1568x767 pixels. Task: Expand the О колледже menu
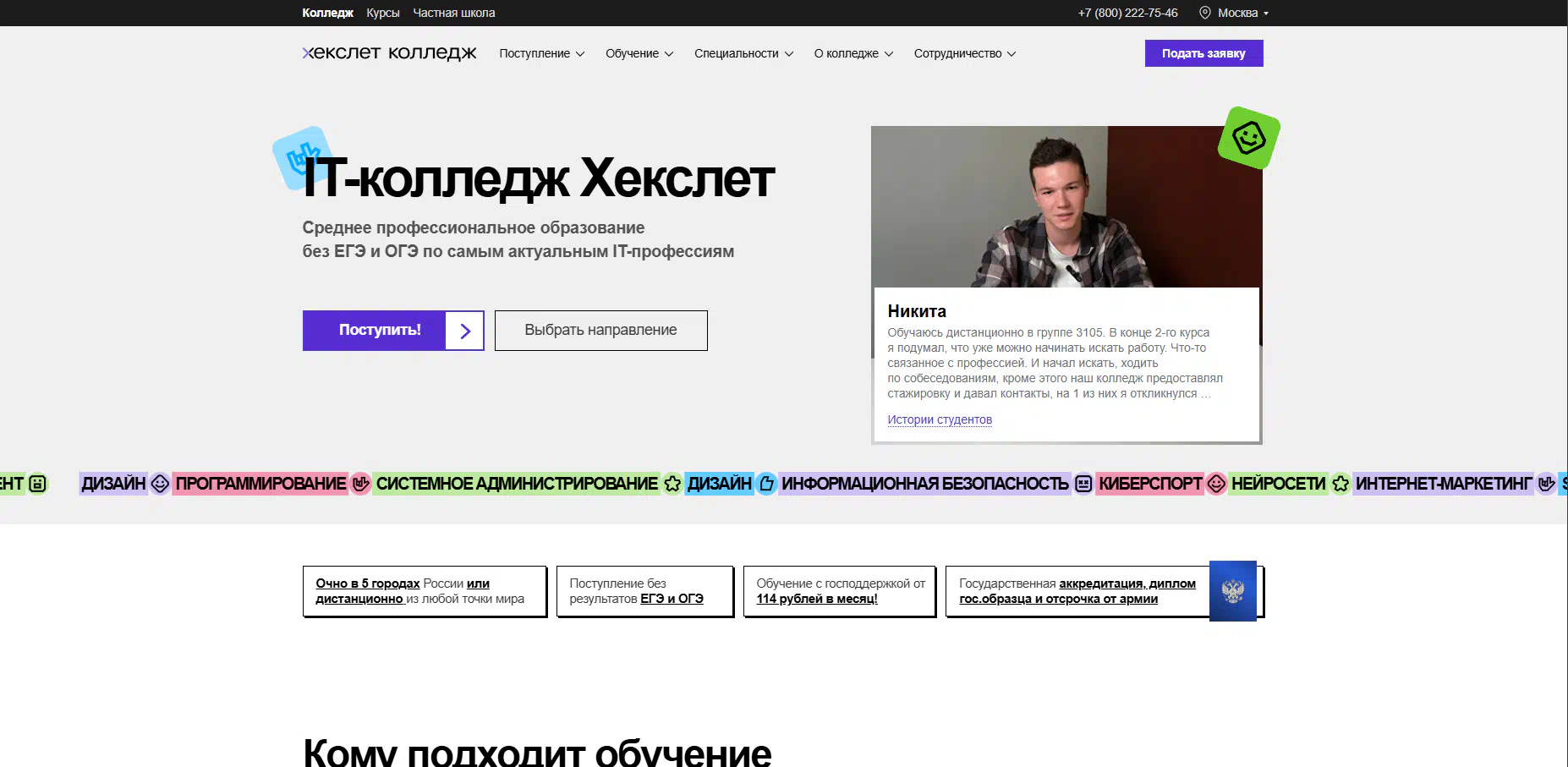[x=853, y=53]
